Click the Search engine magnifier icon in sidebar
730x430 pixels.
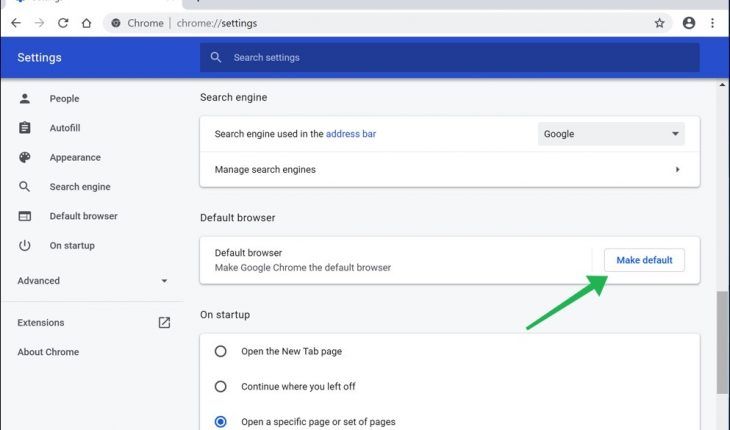click(x=25, y=187)
